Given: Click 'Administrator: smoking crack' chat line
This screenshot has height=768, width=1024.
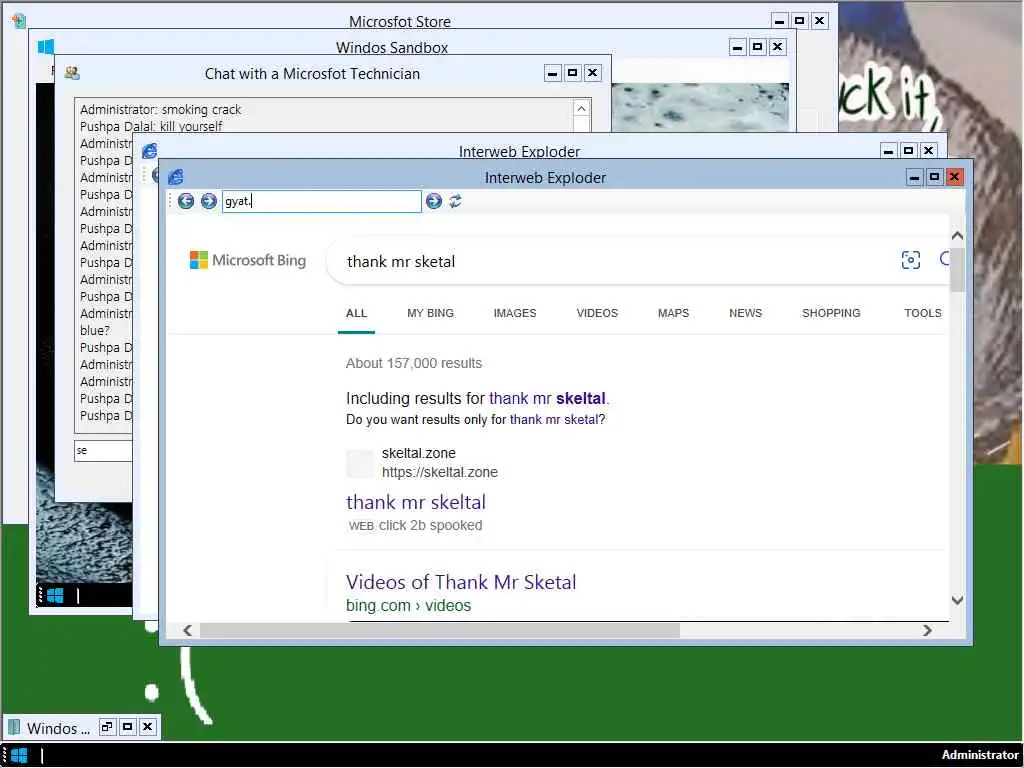Looking at the screenshot, I should 161,110.
